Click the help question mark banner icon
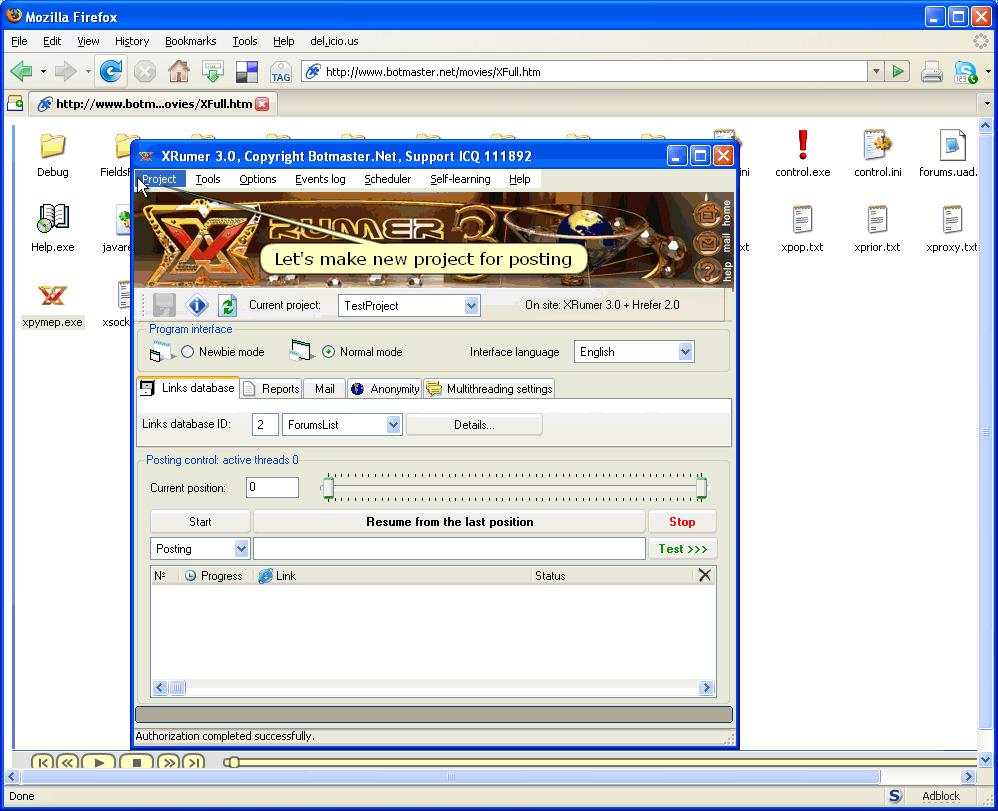 click(x=708, y=271)
